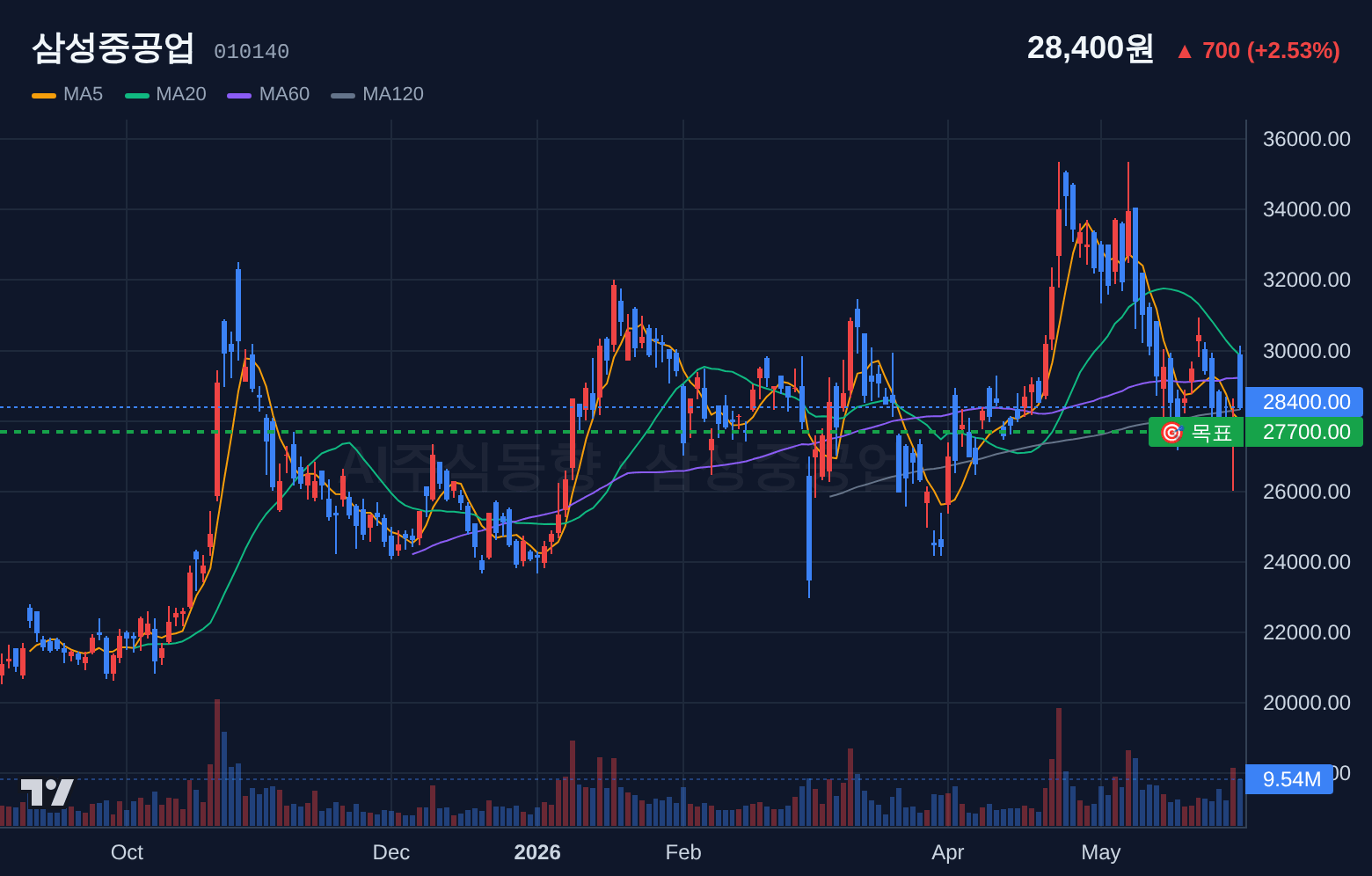
Task: Click the Feb time axis label
Action: coord(683,852)
